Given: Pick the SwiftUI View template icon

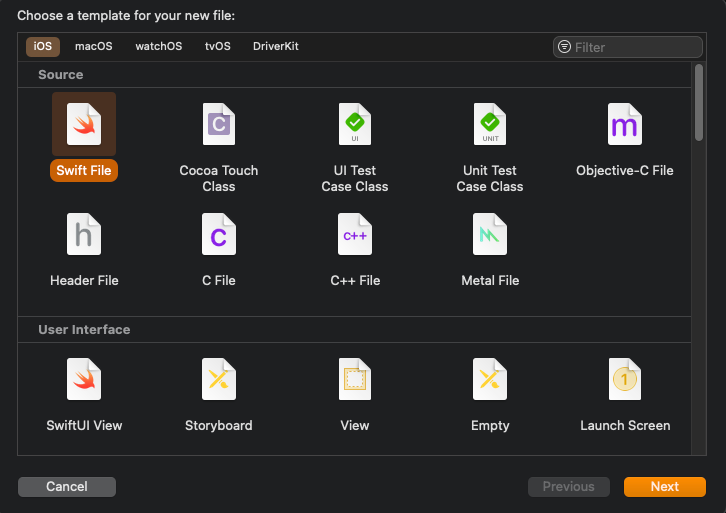Looking at the screenshot, I should coord(84,379).
